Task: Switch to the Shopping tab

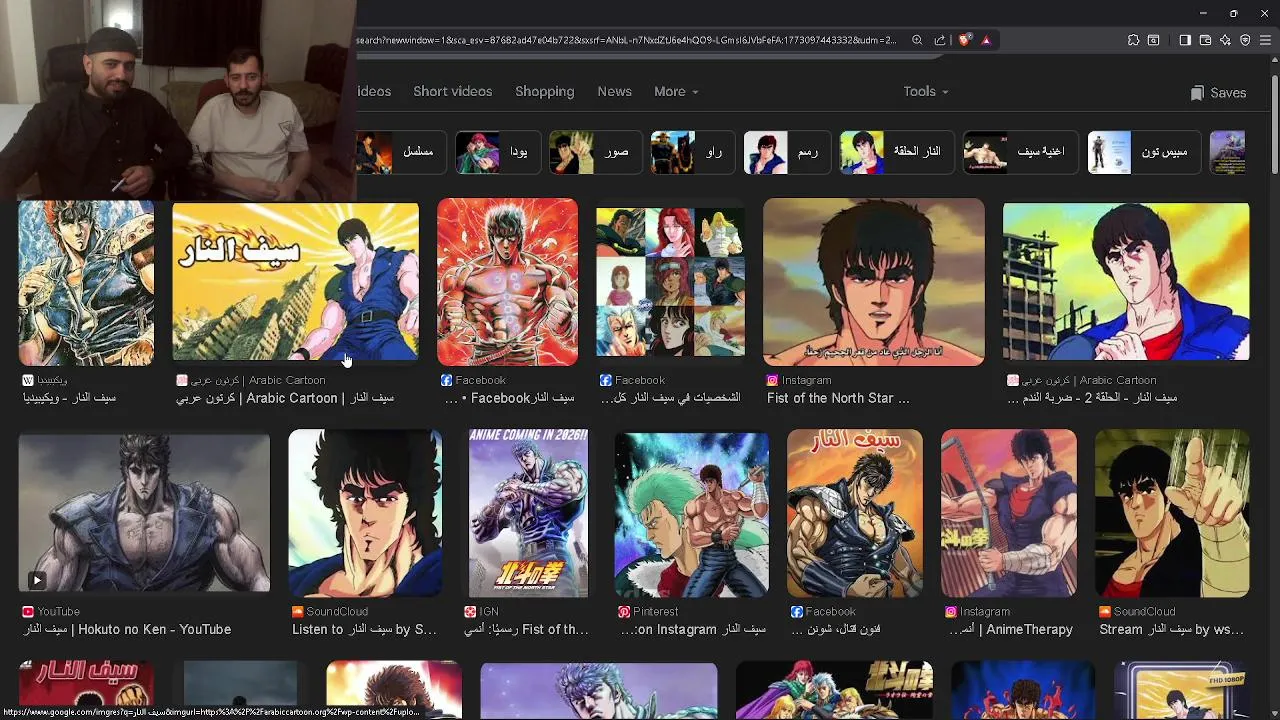Action: 545,91
